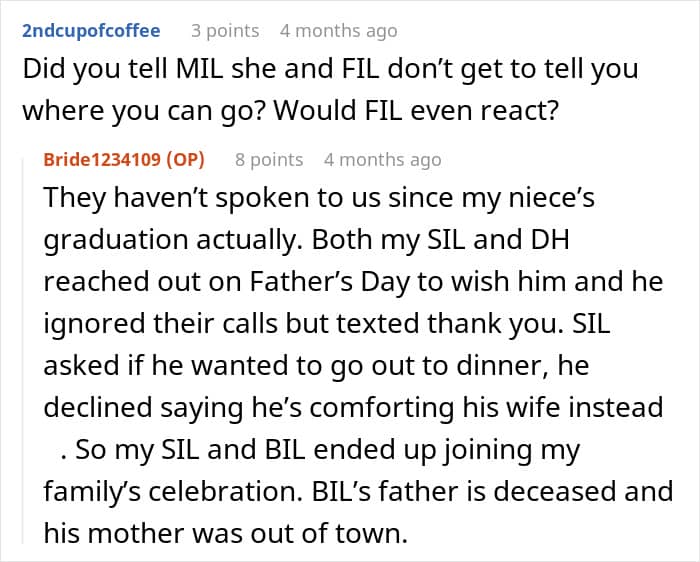Open the Bride1234109 (OP) profile
The width and height of the screenshot is (700, 562).
coord(105,160)
